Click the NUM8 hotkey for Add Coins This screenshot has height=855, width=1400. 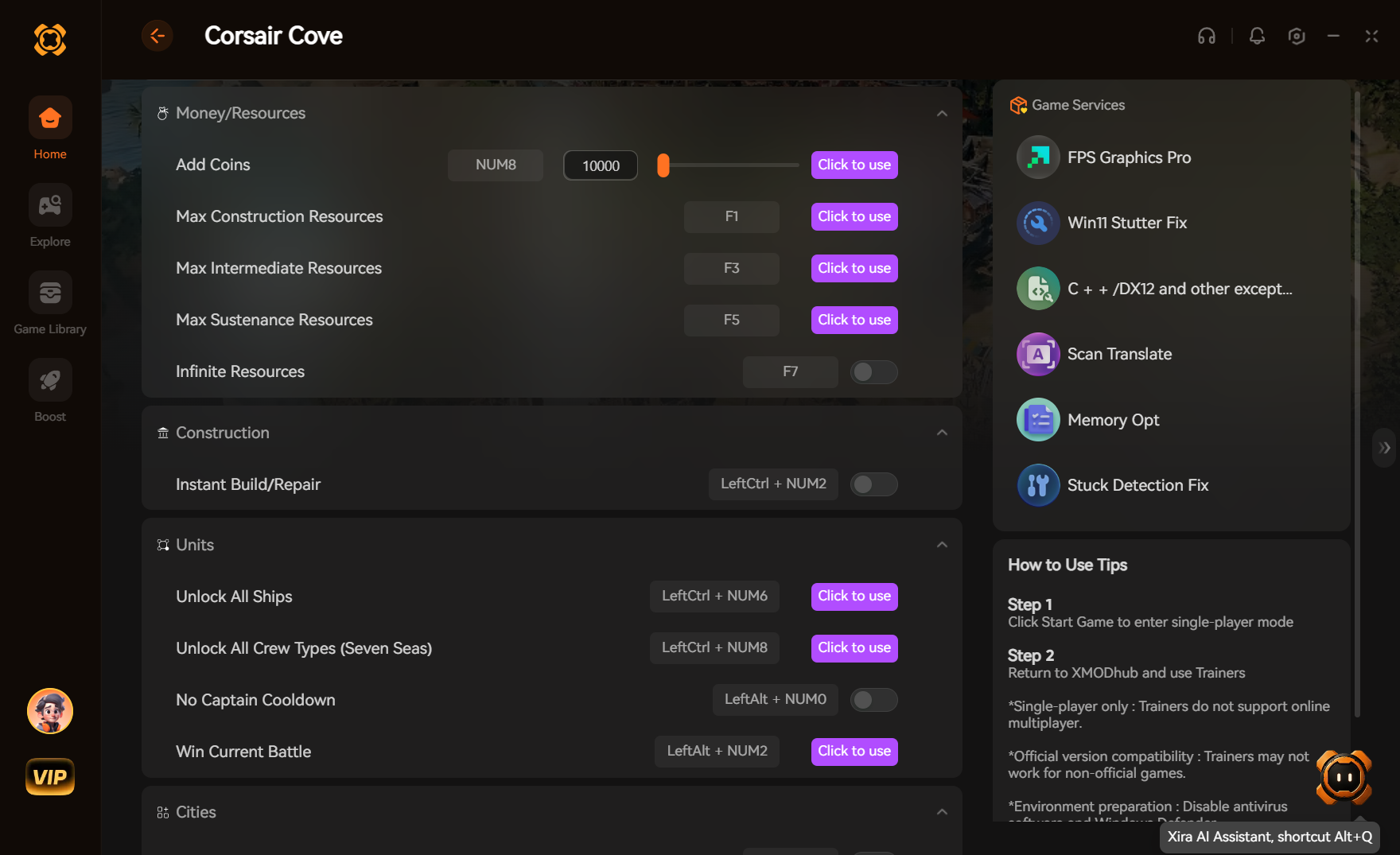(x=496, y=165)
